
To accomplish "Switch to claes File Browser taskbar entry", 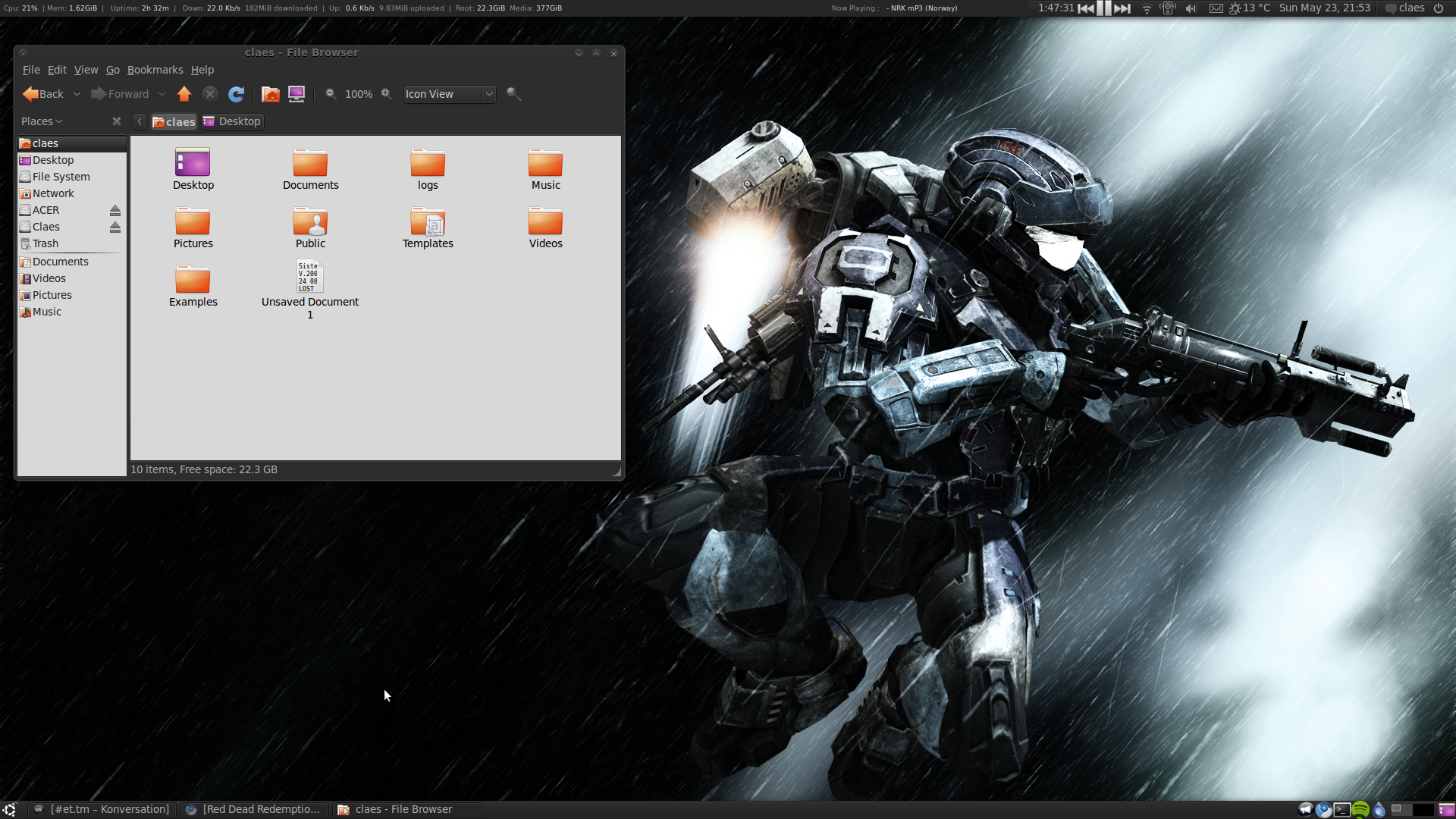I will [406, 810].
